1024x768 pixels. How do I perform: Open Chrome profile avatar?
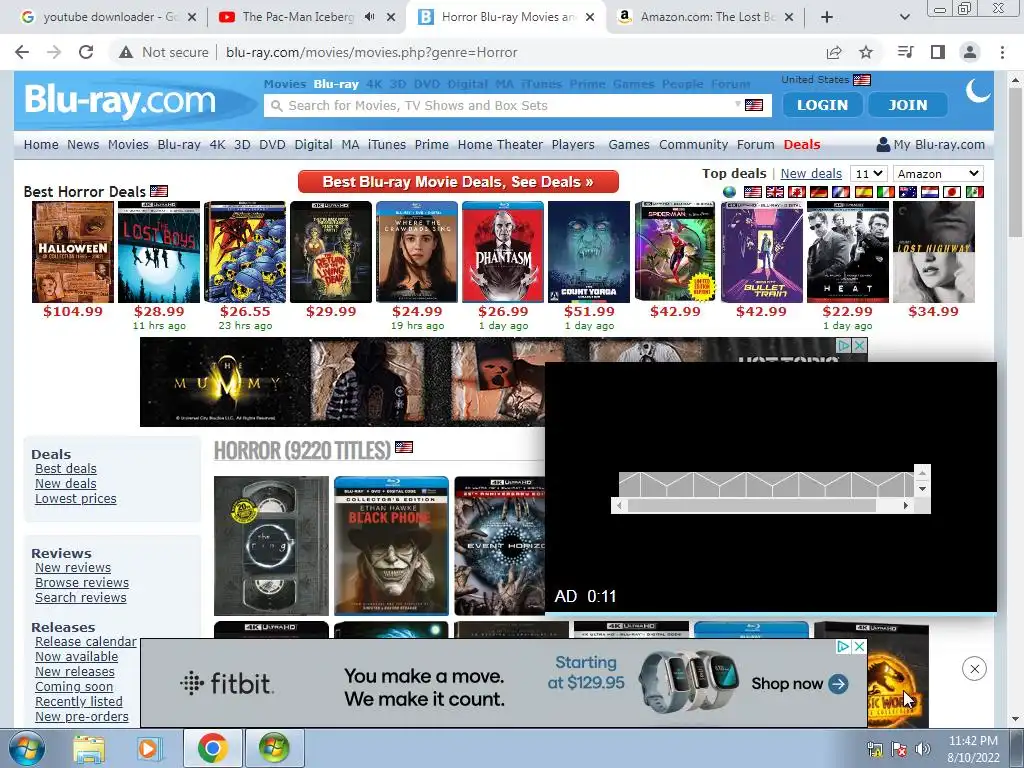coord(970,52)
